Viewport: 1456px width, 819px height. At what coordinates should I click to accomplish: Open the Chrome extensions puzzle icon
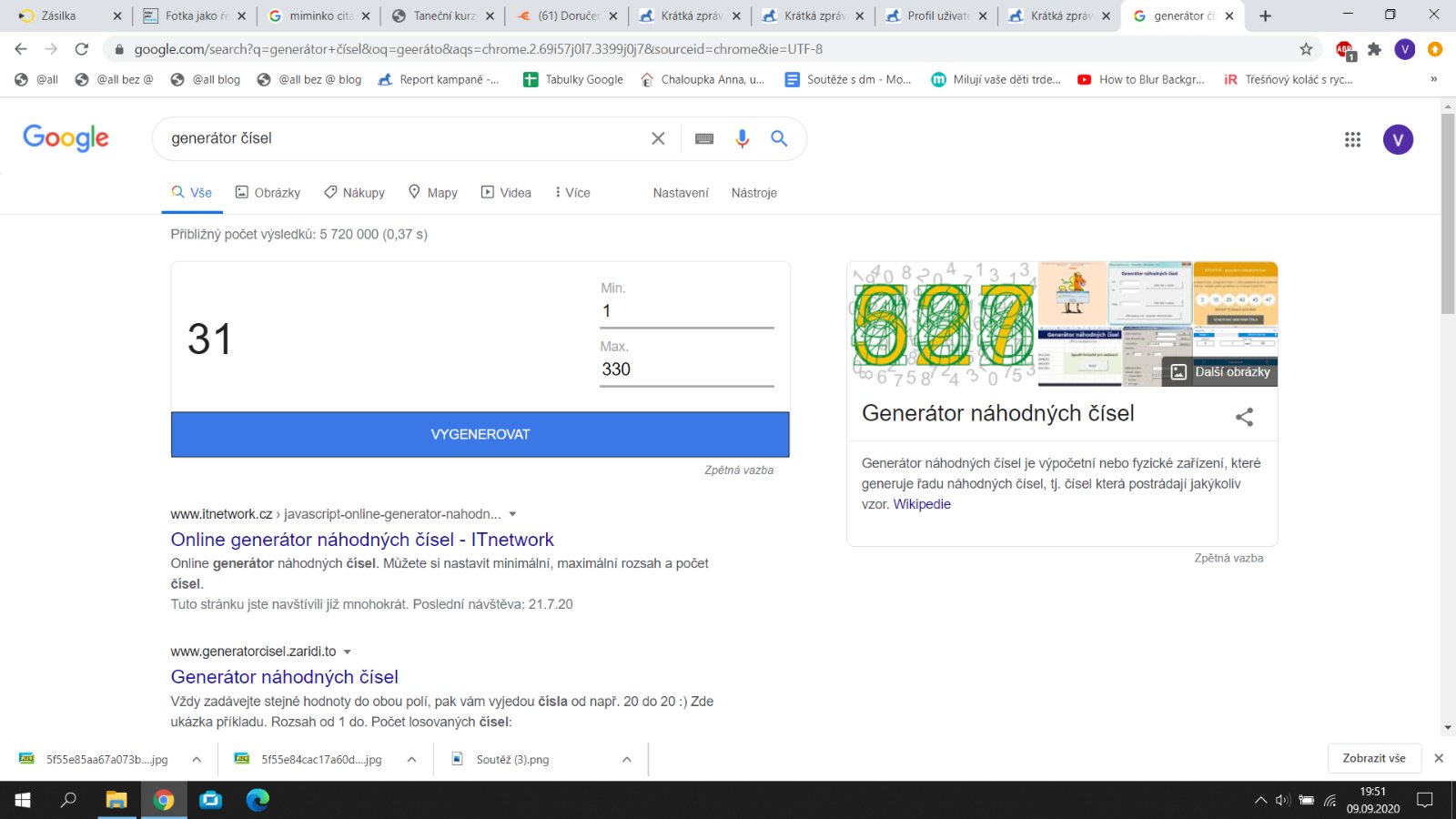tap(1374, 49)
